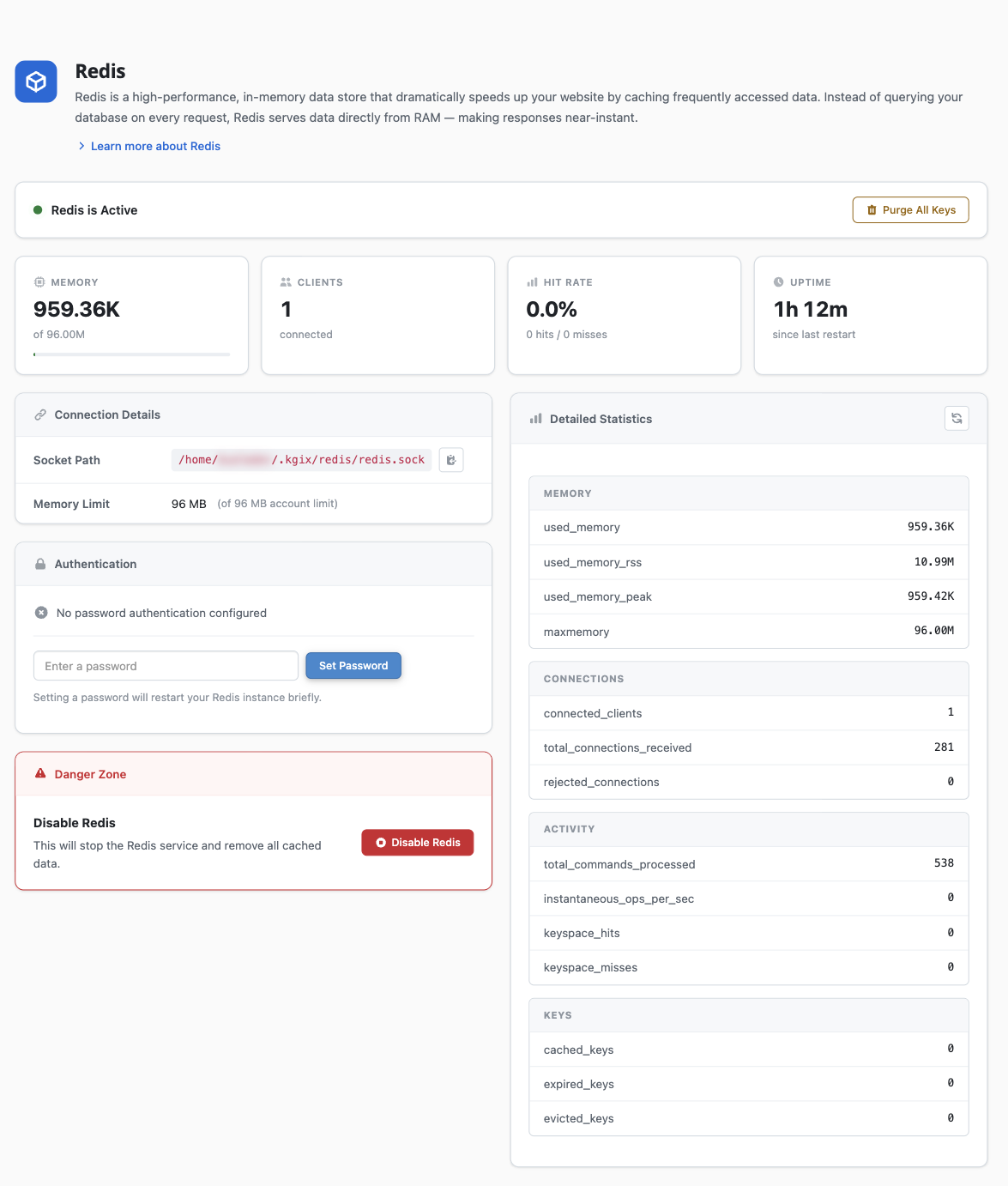The height and width of the screenshot is (1186, 1008).
Task: Click the connected_clients row
Action: tap(749, 713)
